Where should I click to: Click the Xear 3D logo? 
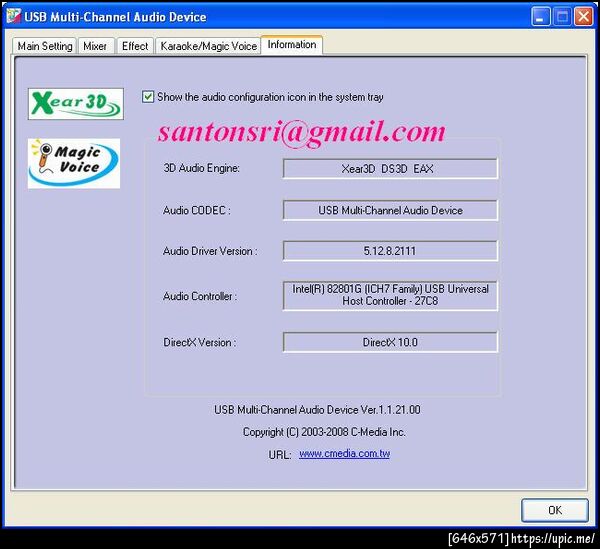[x=76, y=104]
